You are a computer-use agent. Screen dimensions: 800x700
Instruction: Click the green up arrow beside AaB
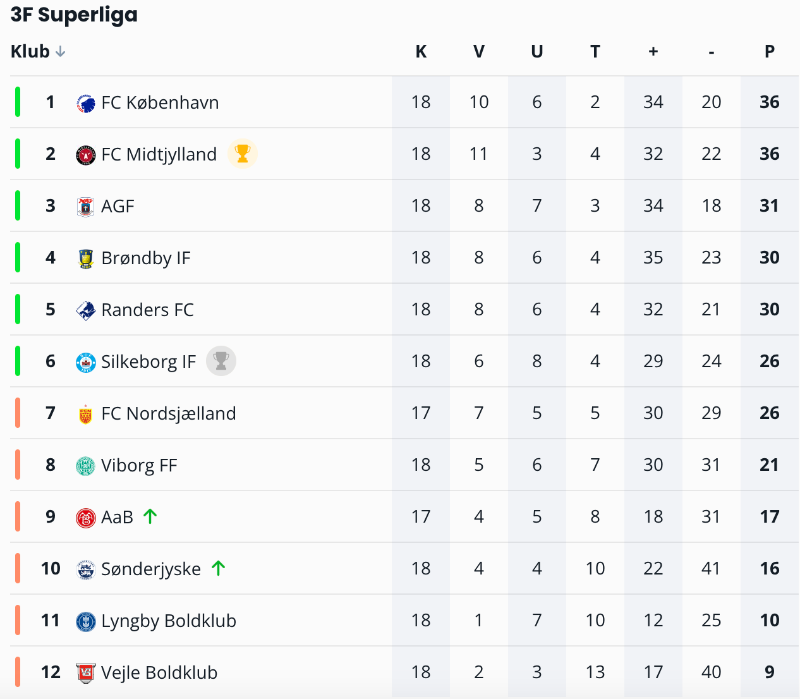pos(150,517)
